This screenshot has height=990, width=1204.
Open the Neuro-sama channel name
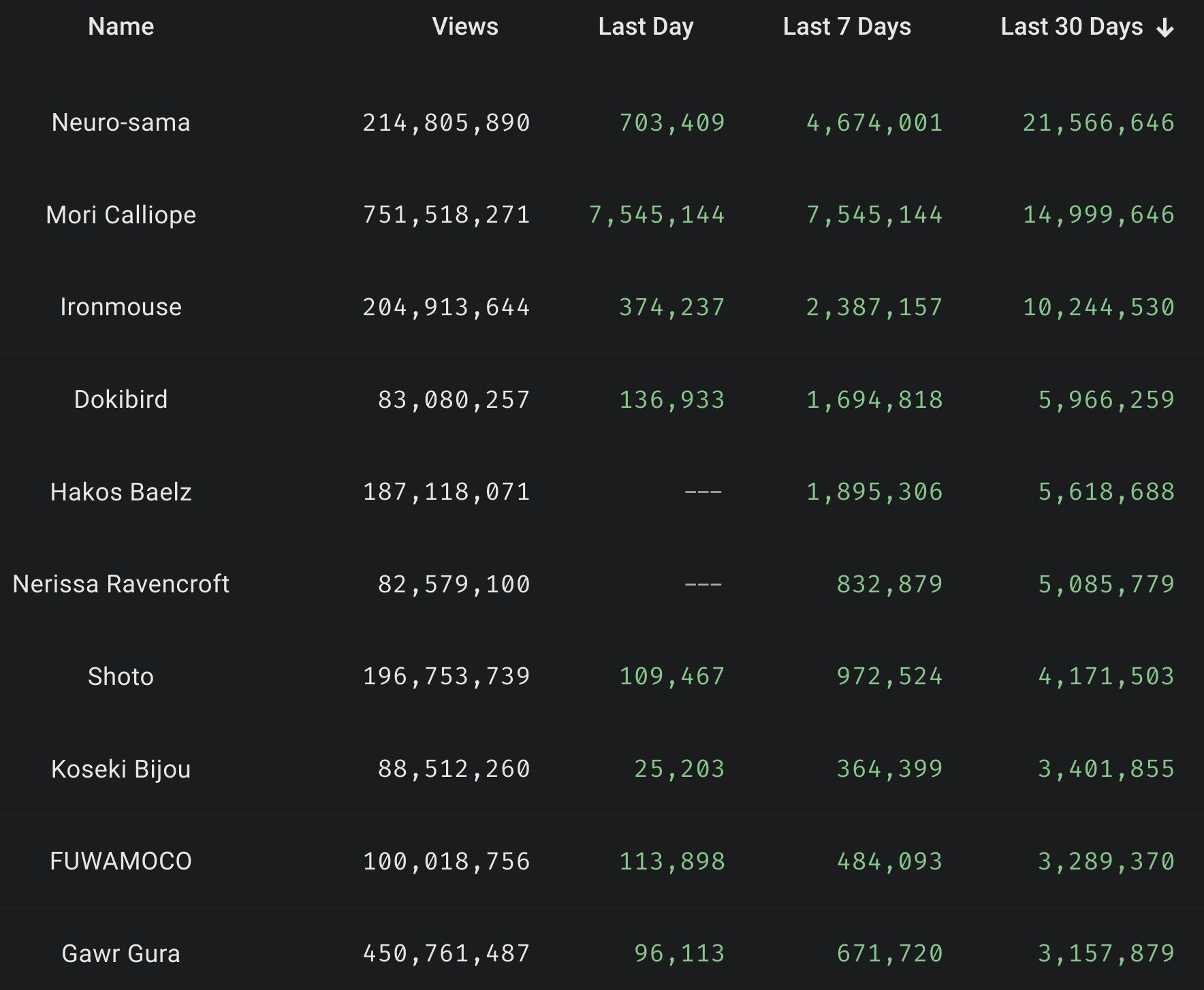121,123
